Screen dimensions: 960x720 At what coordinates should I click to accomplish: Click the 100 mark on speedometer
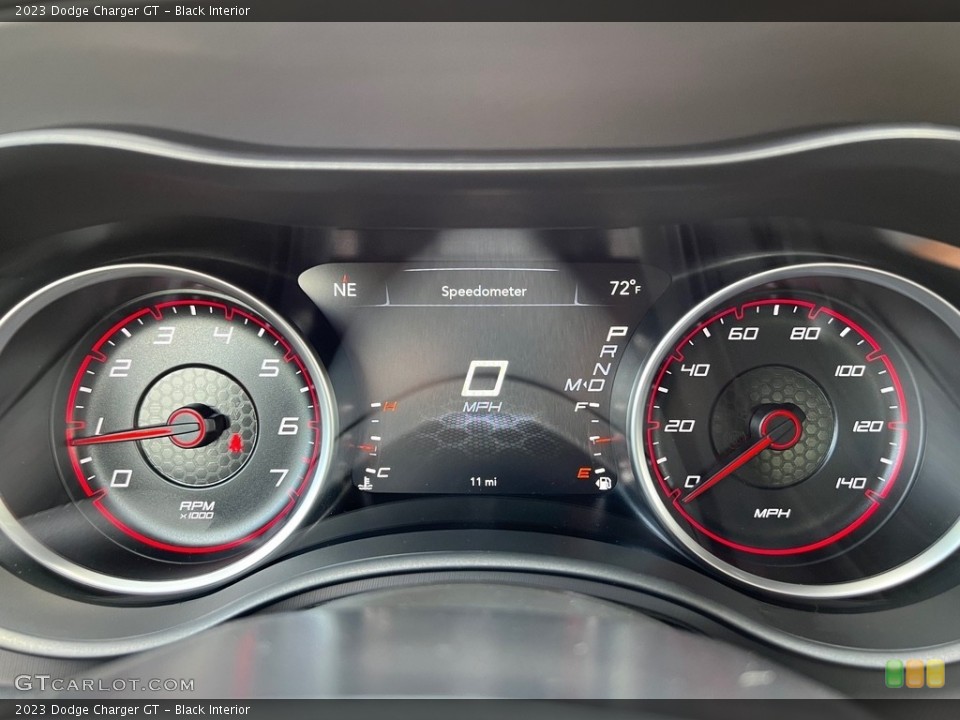(x=850, y=371)
